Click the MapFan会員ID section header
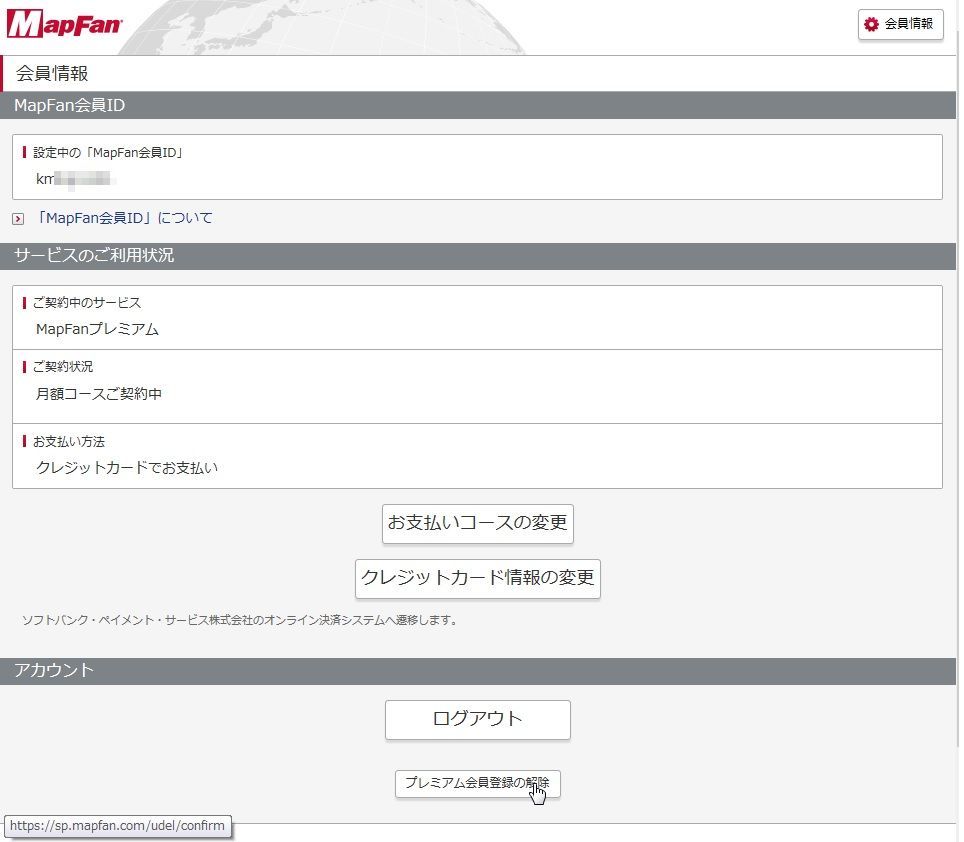The height and width of the screenshot is (842, 964). click(x=478, y=105)
